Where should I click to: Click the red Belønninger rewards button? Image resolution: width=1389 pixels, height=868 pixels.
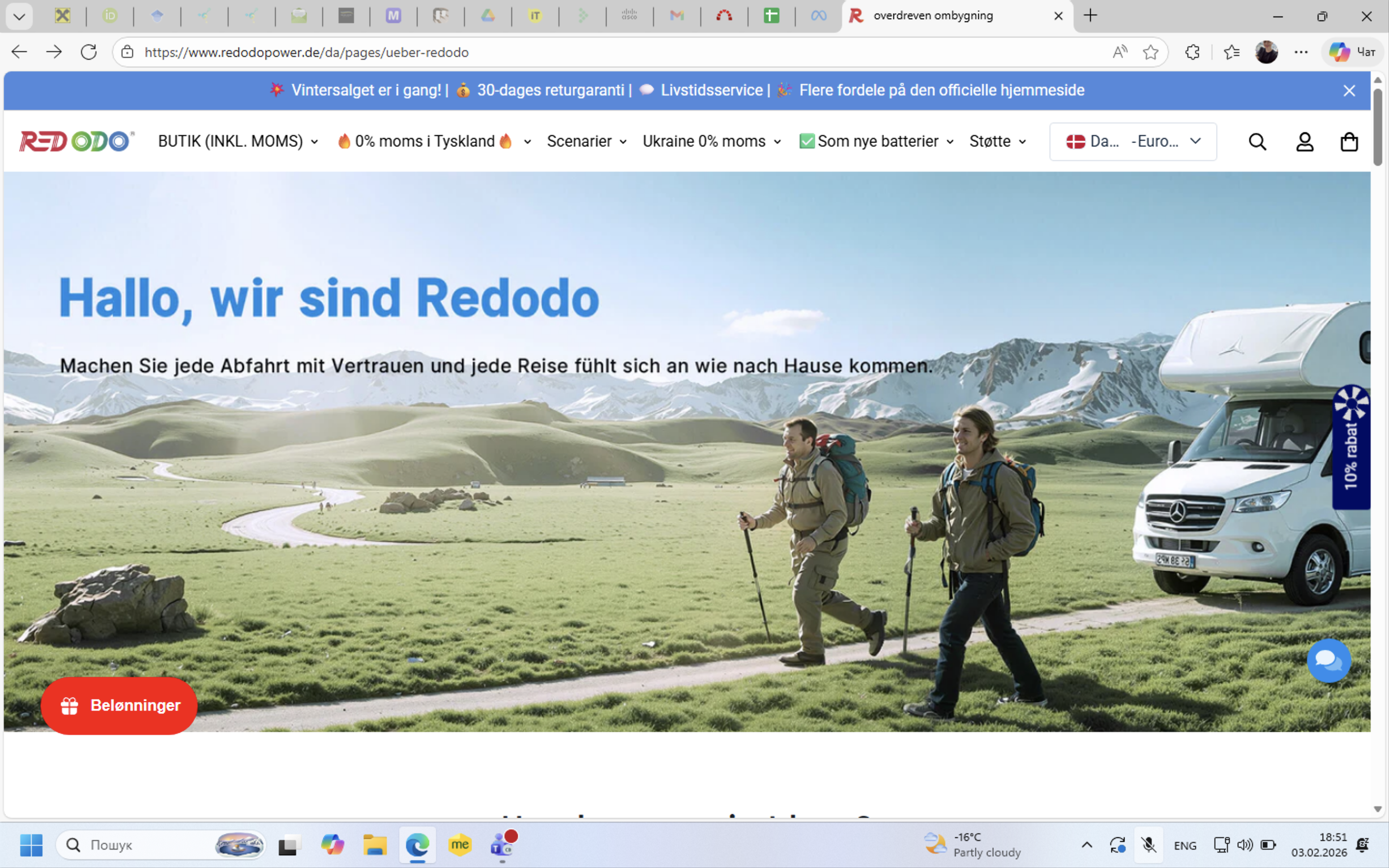click(x=119, y=705)
